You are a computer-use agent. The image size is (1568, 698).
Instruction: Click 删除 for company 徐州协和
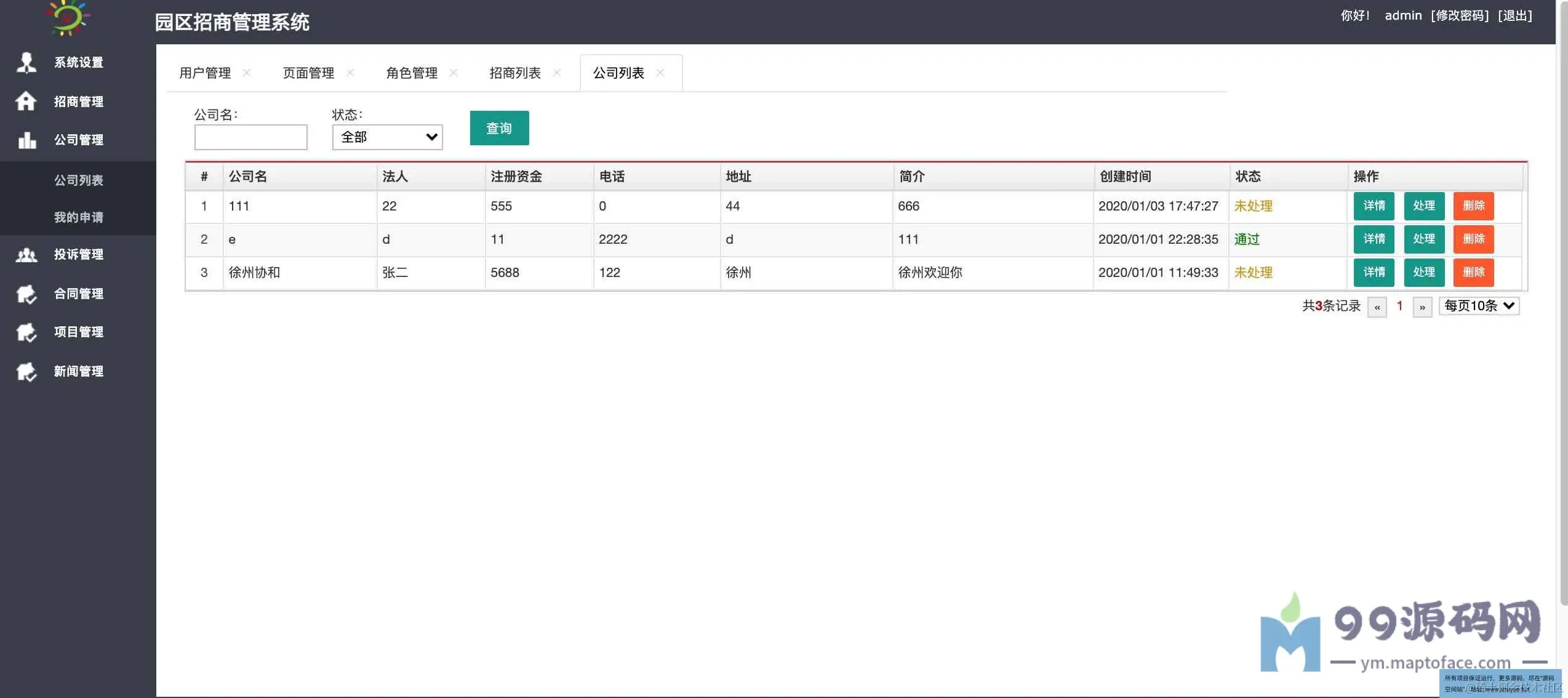click(x=1473, y=272)
